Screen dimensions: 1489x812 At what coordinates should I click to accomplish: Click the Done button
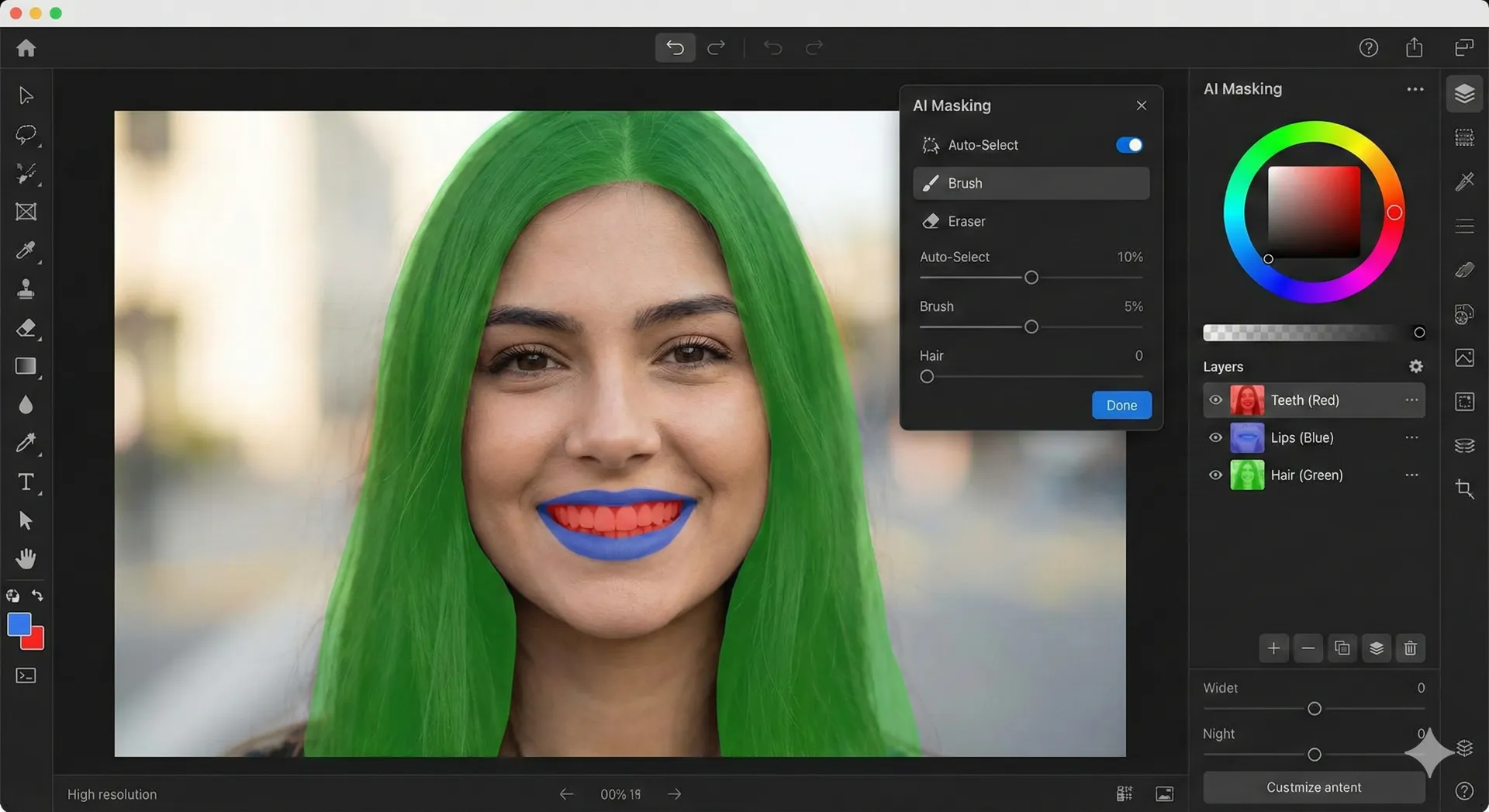pos(1121,406)
